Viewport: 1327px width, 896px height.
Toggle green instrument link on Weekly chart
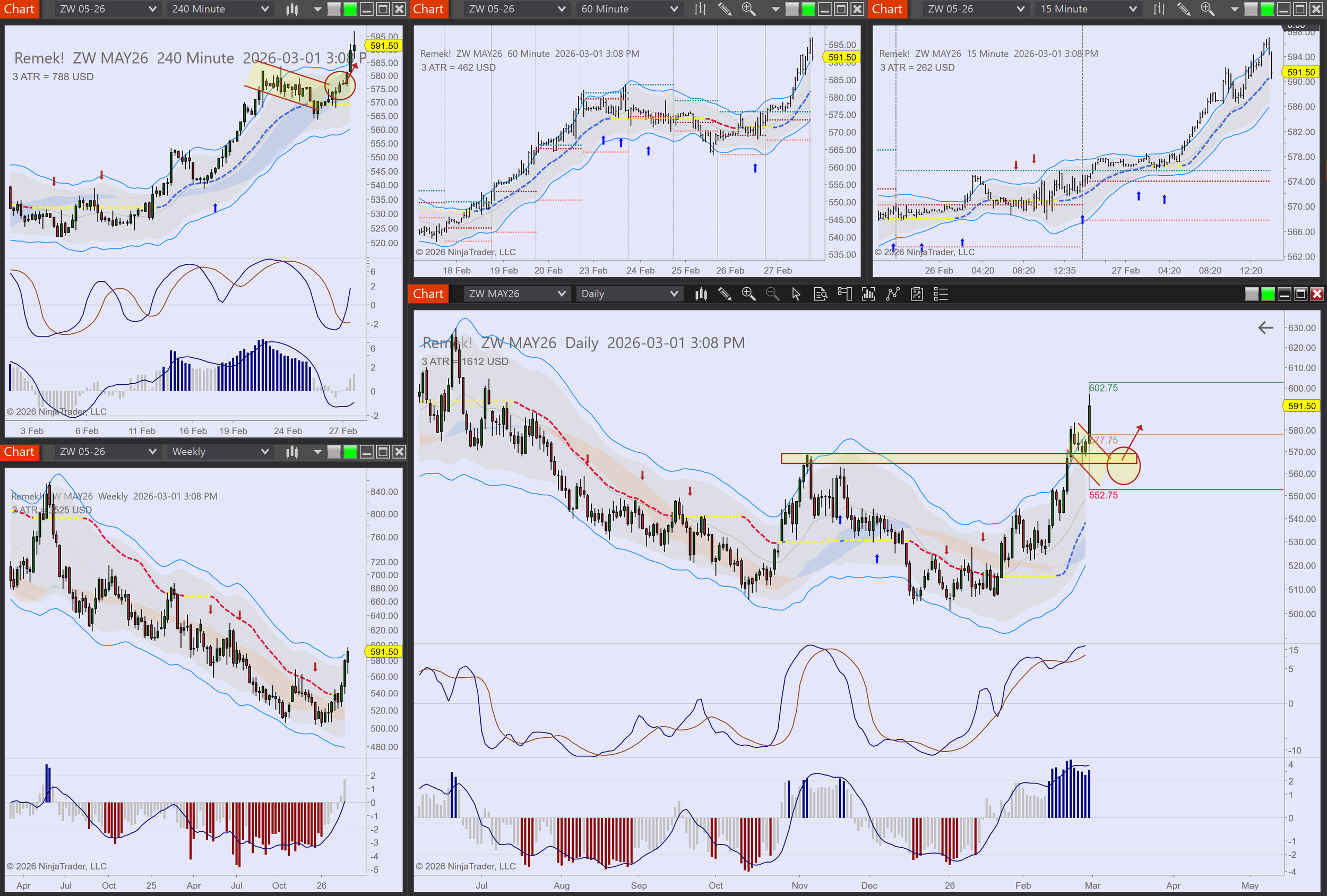[350, 452]
